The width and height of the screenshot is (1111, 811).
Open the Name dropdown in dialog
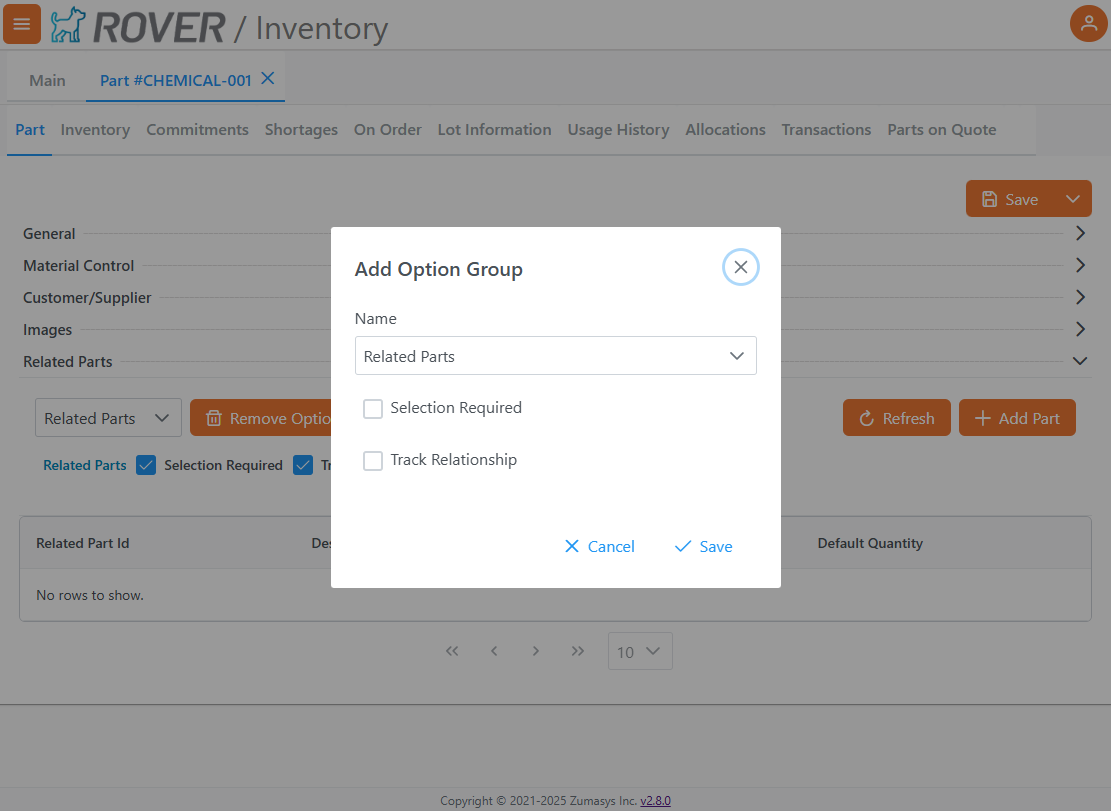[555, 356]
